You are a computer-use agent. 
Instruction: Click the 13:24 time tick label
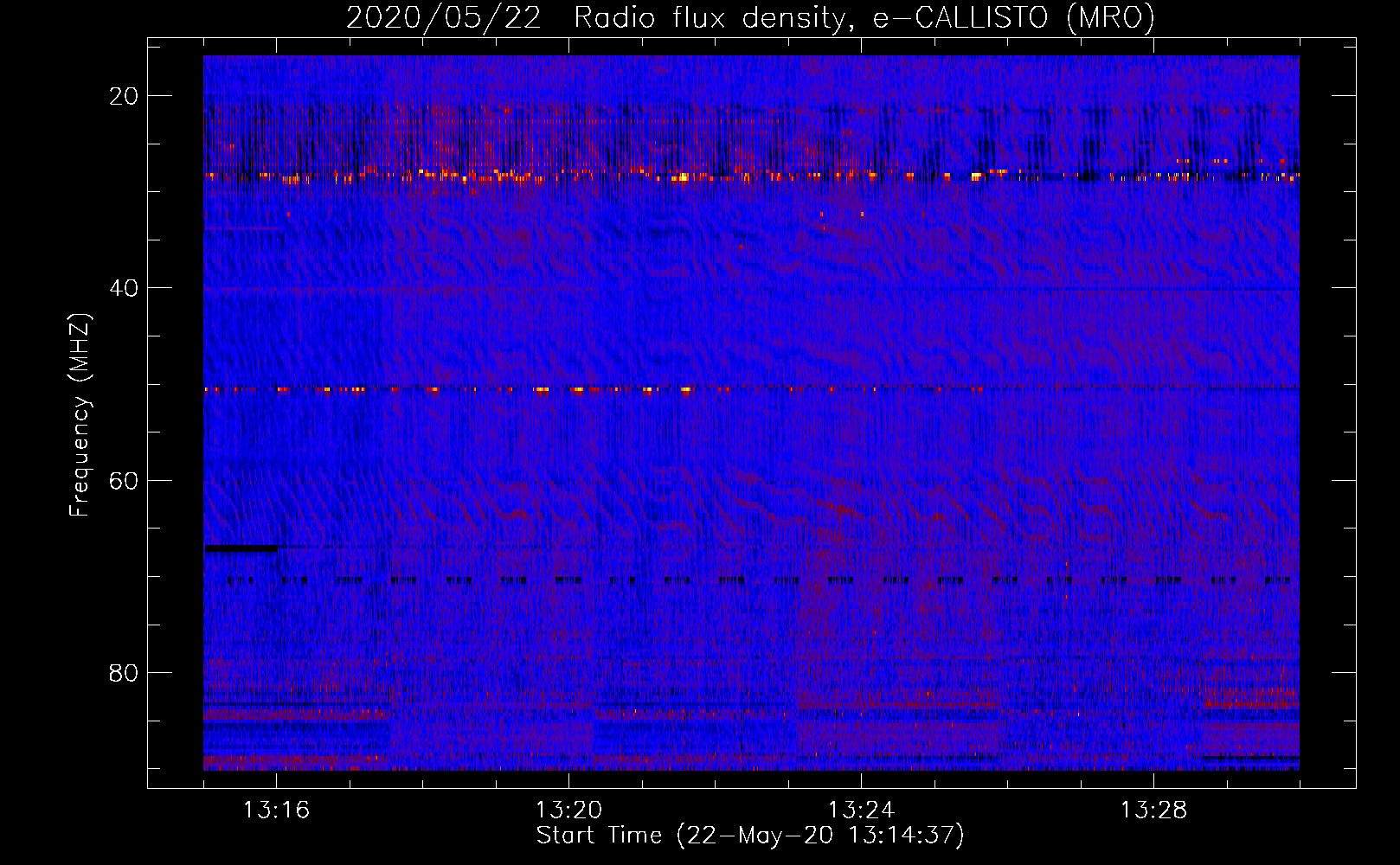pos(861,811)
